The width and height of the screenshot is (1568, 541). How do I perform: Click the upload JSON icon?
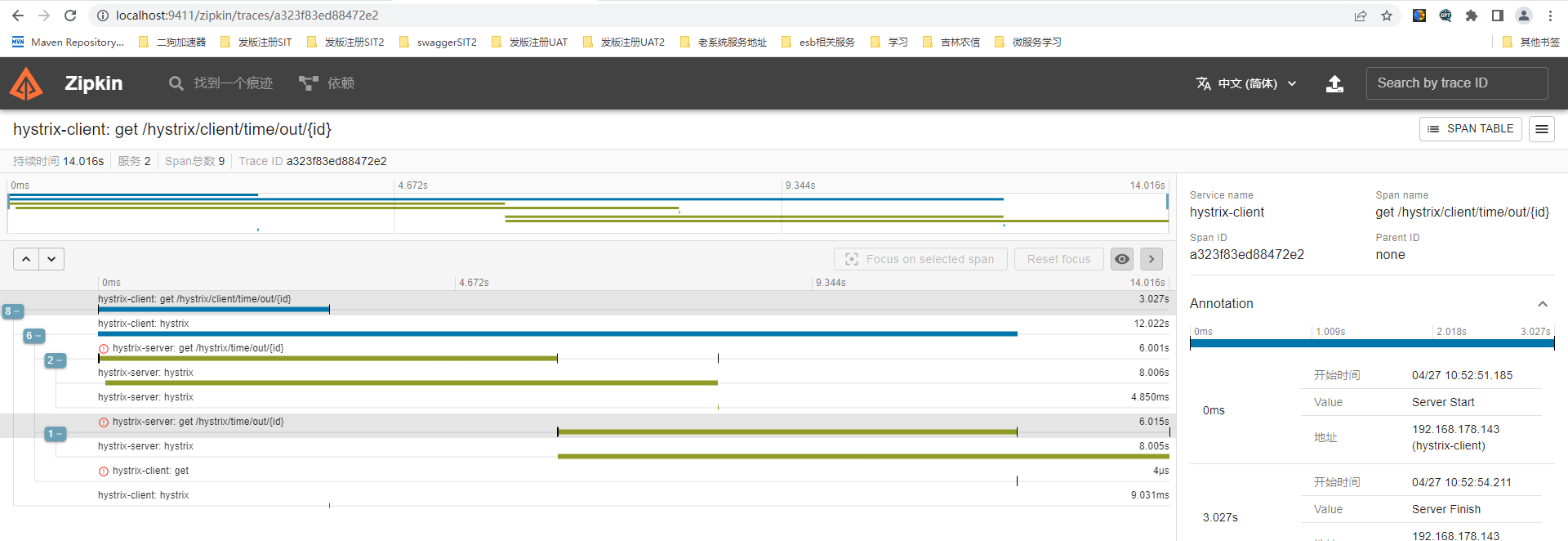[x=1334, y=83]
